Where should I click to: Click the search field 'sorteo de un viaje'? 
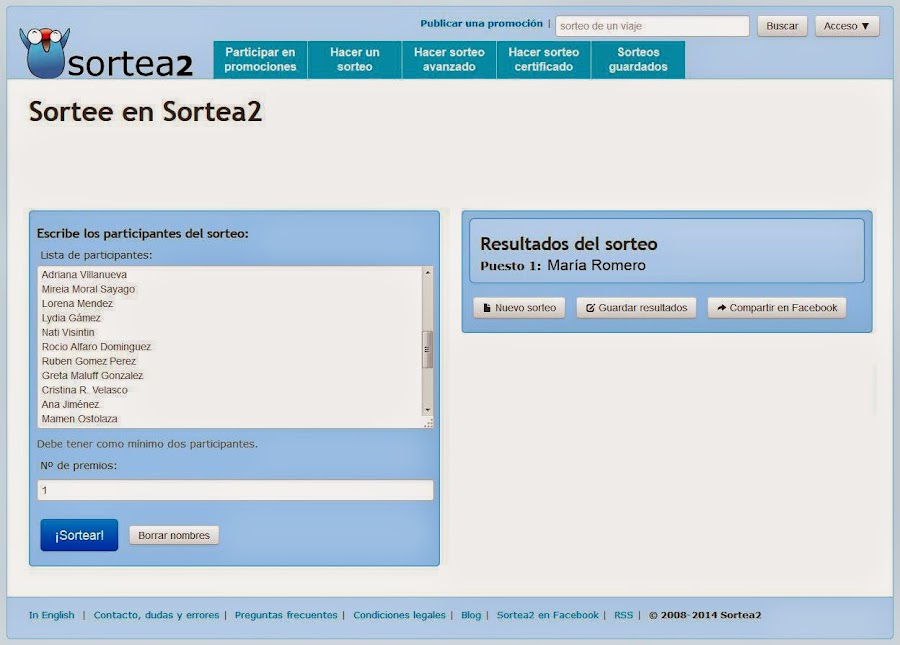(652, 26)
